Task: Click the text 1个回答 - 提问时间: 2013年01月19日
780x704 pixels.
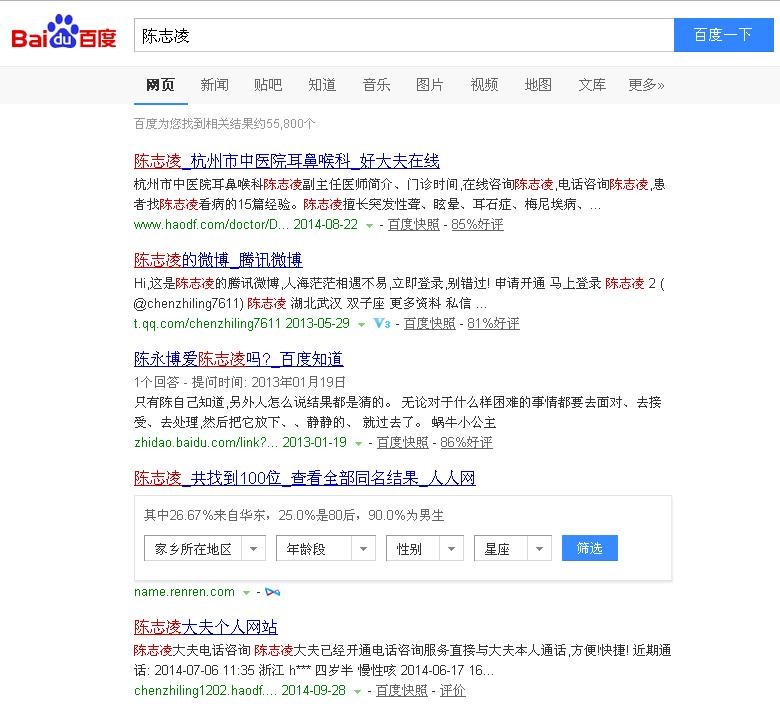Action: coord(240,382)
